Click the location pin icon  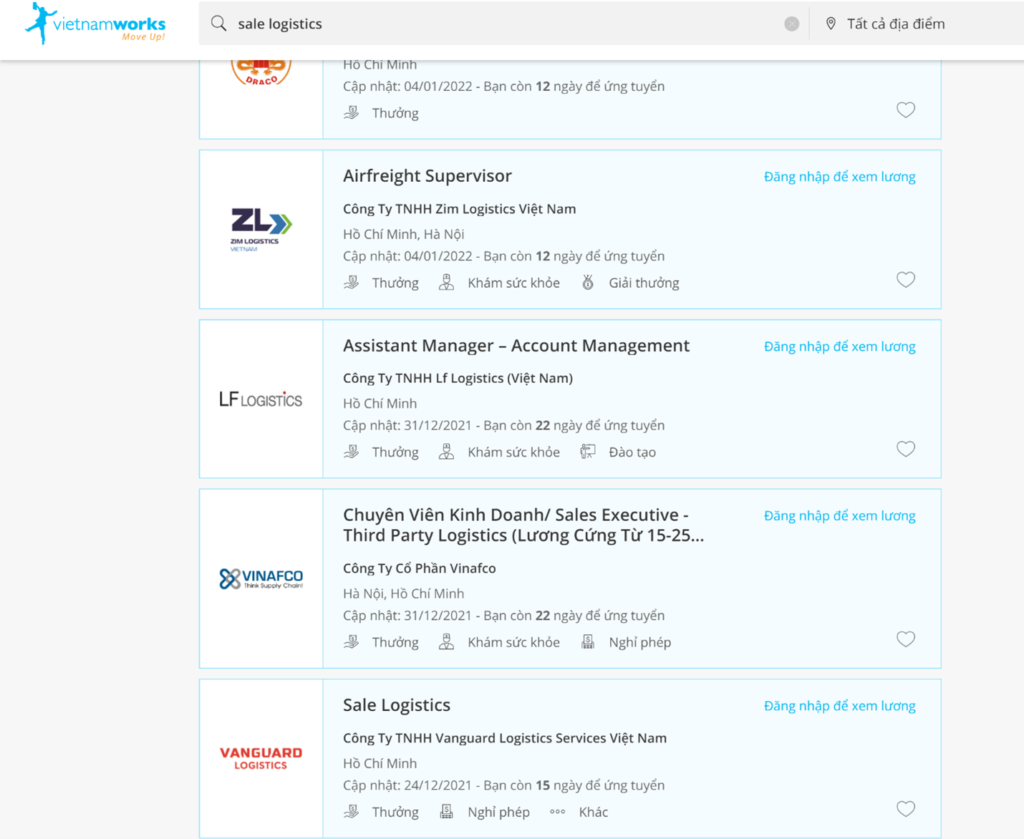coord(831,24)
